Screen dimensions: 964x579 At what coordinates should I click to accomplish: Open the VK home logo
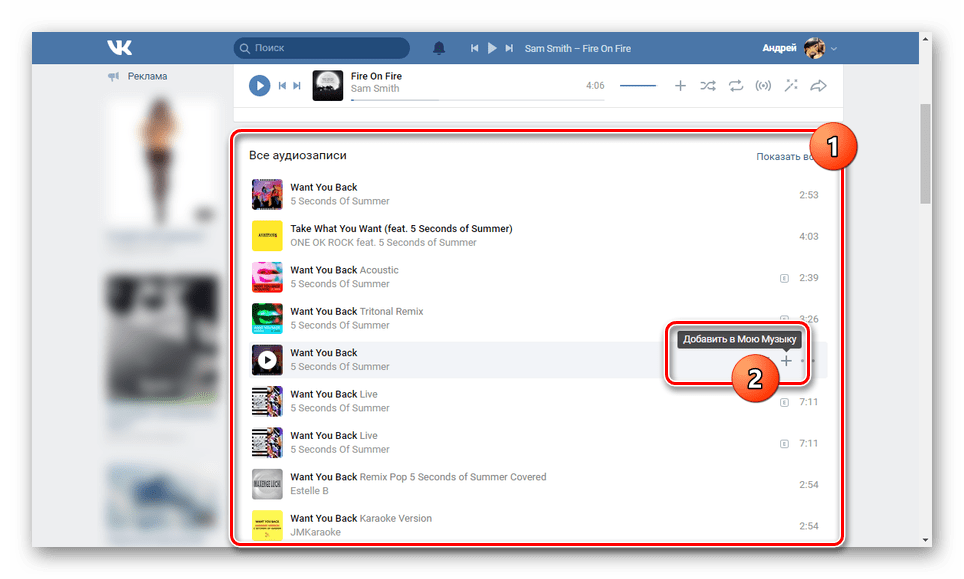click(119, 47)
